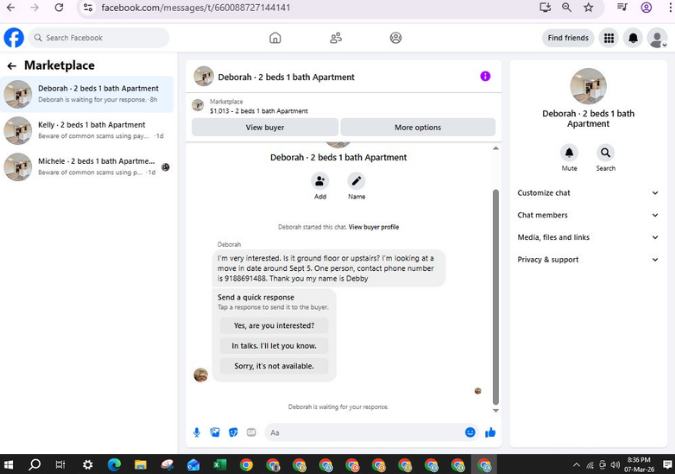Open the $1,013 Marketplace listing link
The width and height of the screenshot is (675, 474).
[x=259, y=111]
